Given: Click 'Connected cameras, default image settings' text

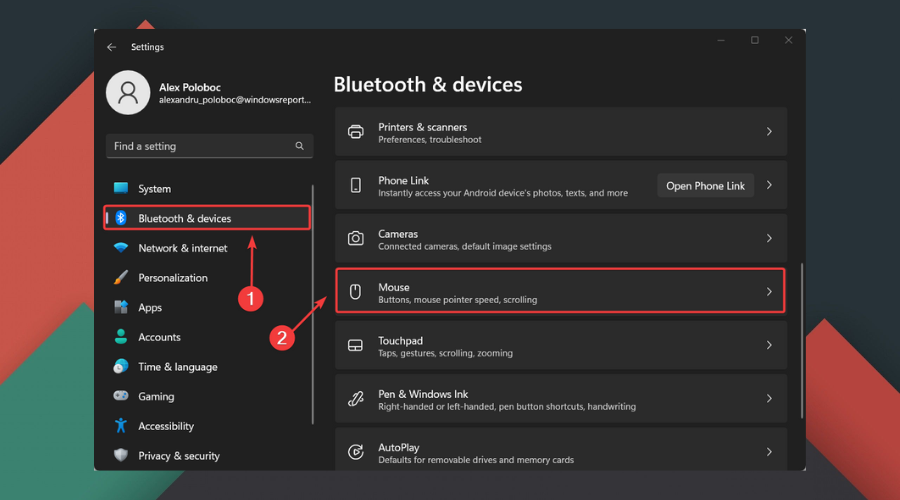Looking at the screenshot, I should point(465,246).
